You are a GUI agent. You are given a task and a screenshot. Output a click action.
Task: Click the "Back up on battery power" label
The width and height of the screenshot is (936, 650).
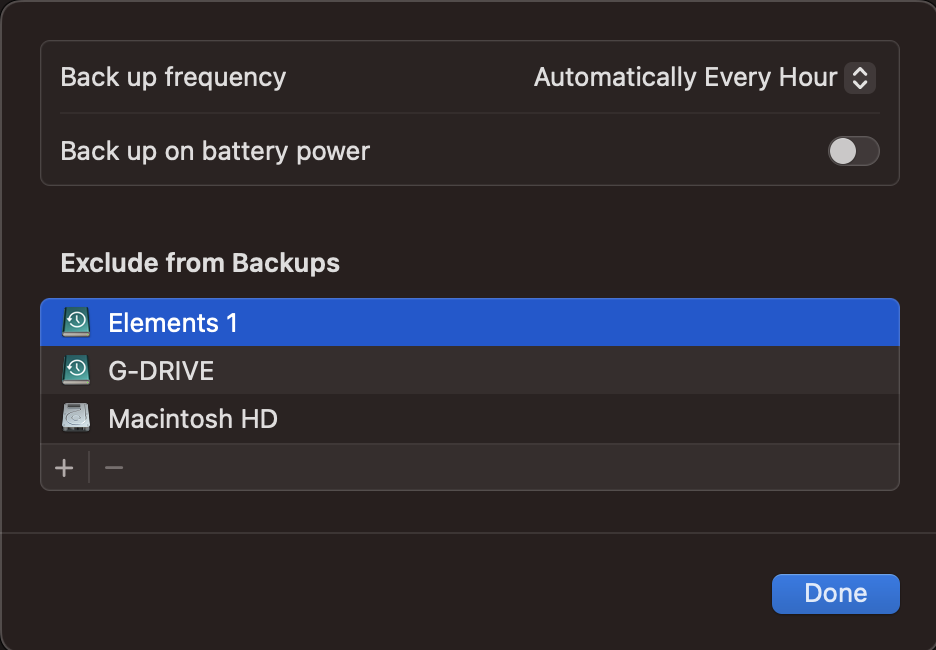215,151
